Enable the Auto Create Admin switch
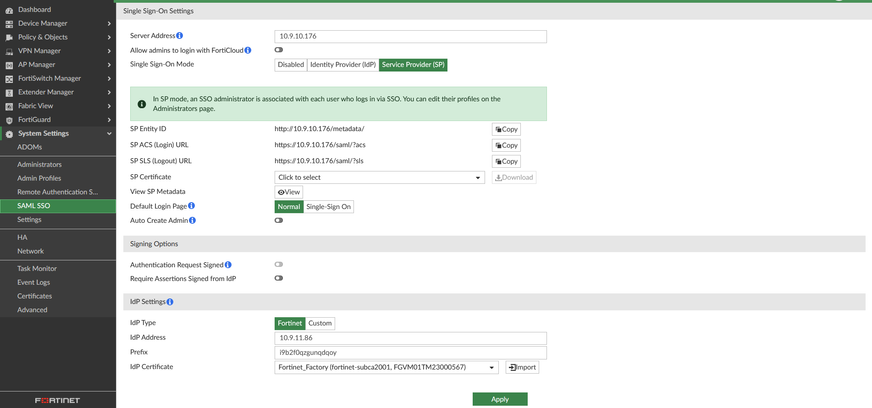Image resolution: width=872 pixels, height=408 pixels. coord(279,221)
